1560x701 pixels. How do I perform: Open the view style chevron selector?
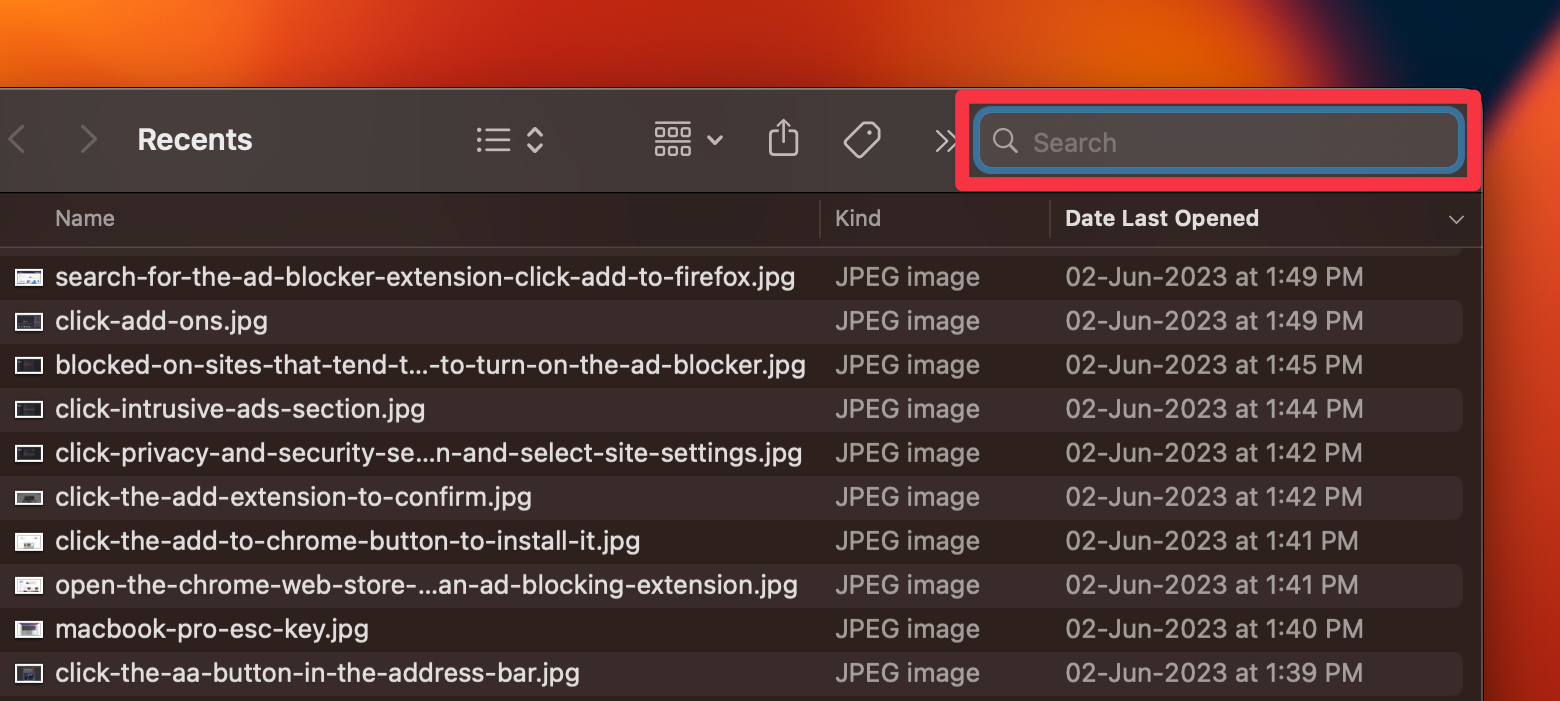click(534, 140)
